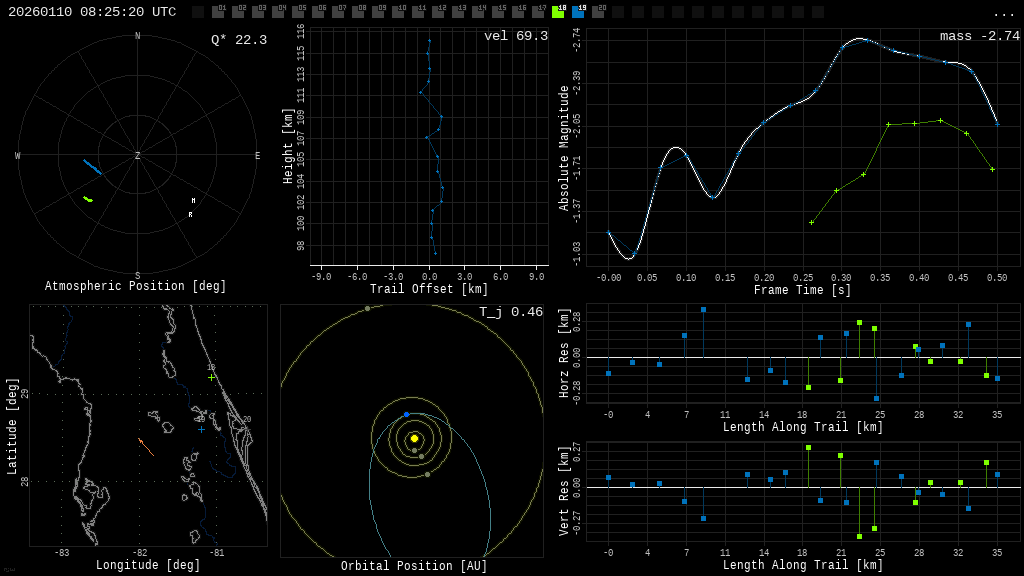Image resolution: width=1024 pixels, height=576 pixels.
Task: Open the three-dot overflow menu
Action: [x=1003, y=14]
